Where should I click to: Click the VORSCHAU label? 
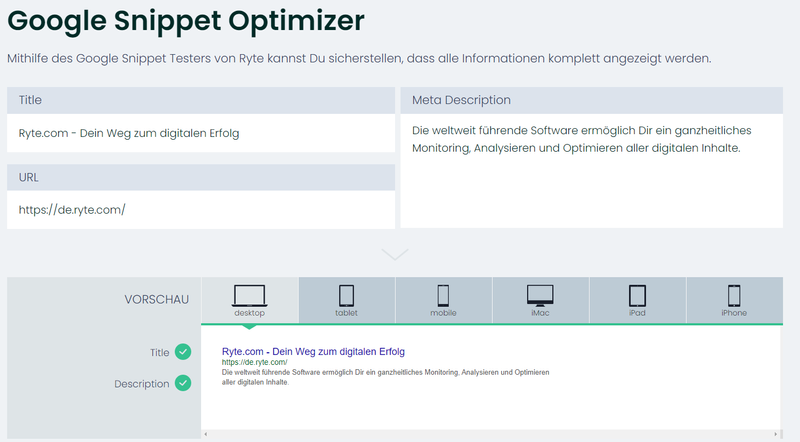tap(157, 300)
